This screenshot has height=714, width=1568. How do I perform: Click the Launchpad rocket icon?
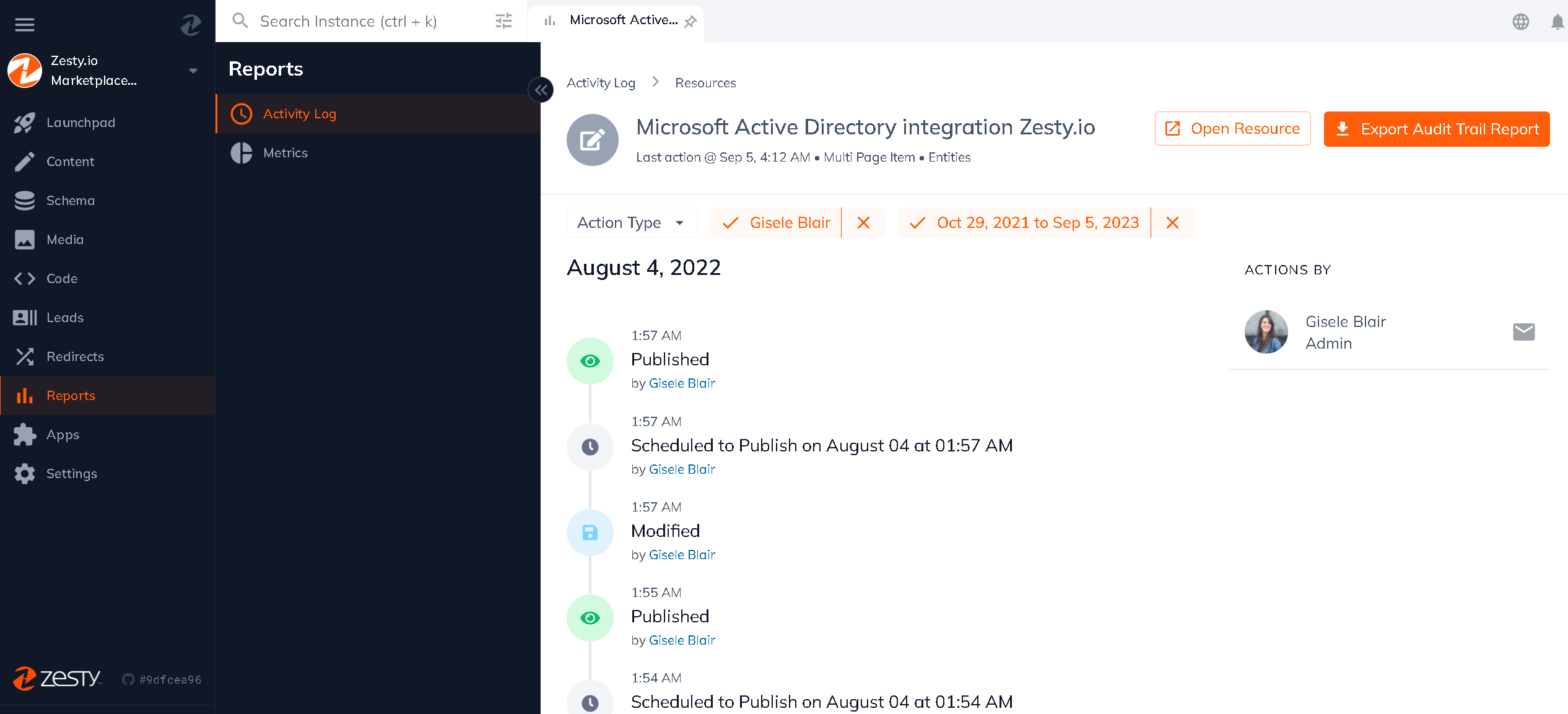25,123
